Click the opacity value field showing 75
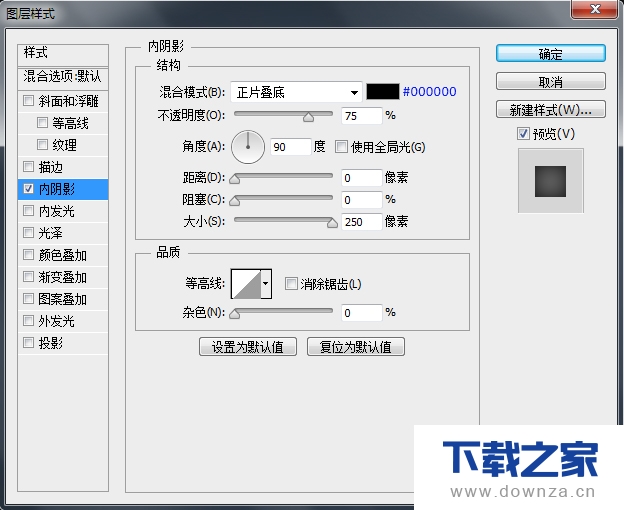The image size is (624, 510). [x=362, y=116]
